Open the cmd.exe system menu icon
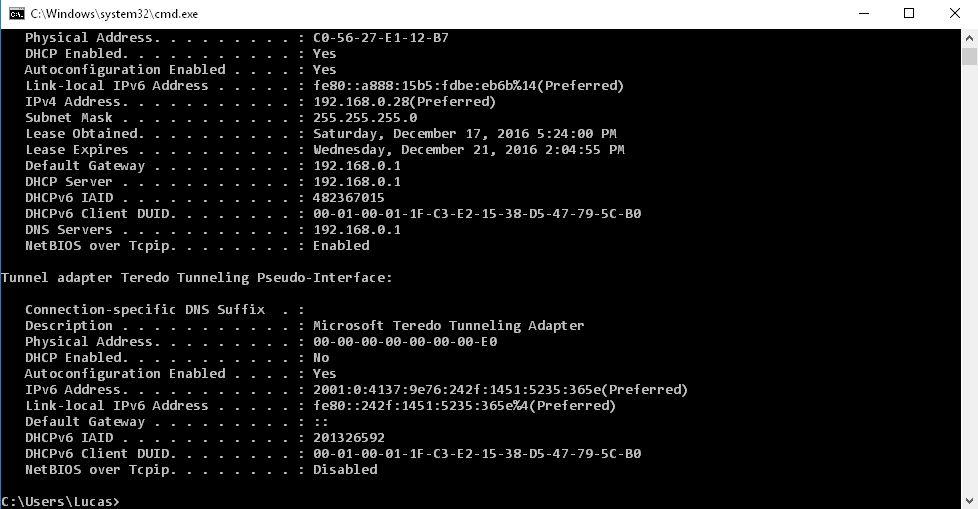This screenshot has height=509, width=978. (x=17, y=14)
